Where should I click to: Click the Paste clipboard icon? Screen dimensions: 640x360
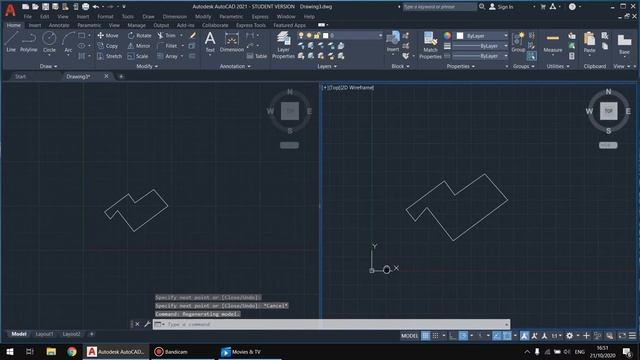point(589,42)
